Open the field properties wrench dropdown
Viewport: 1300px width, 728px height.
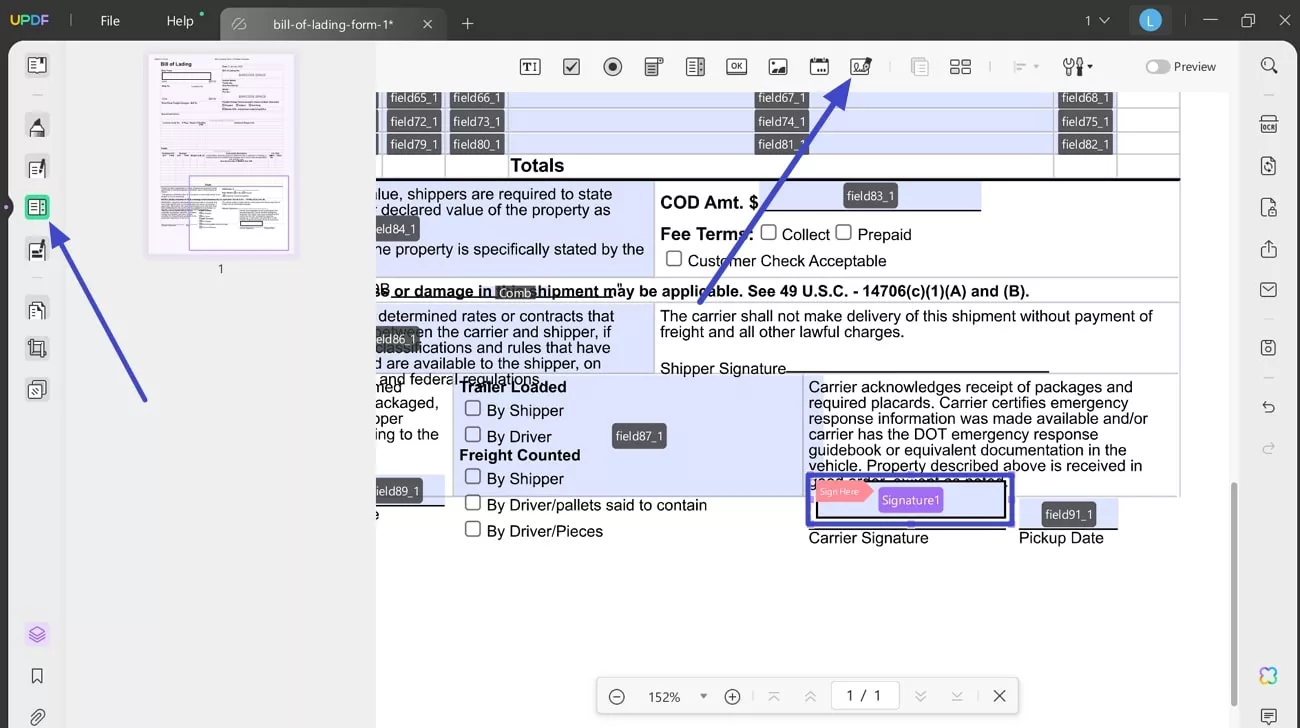(1077, 66)
